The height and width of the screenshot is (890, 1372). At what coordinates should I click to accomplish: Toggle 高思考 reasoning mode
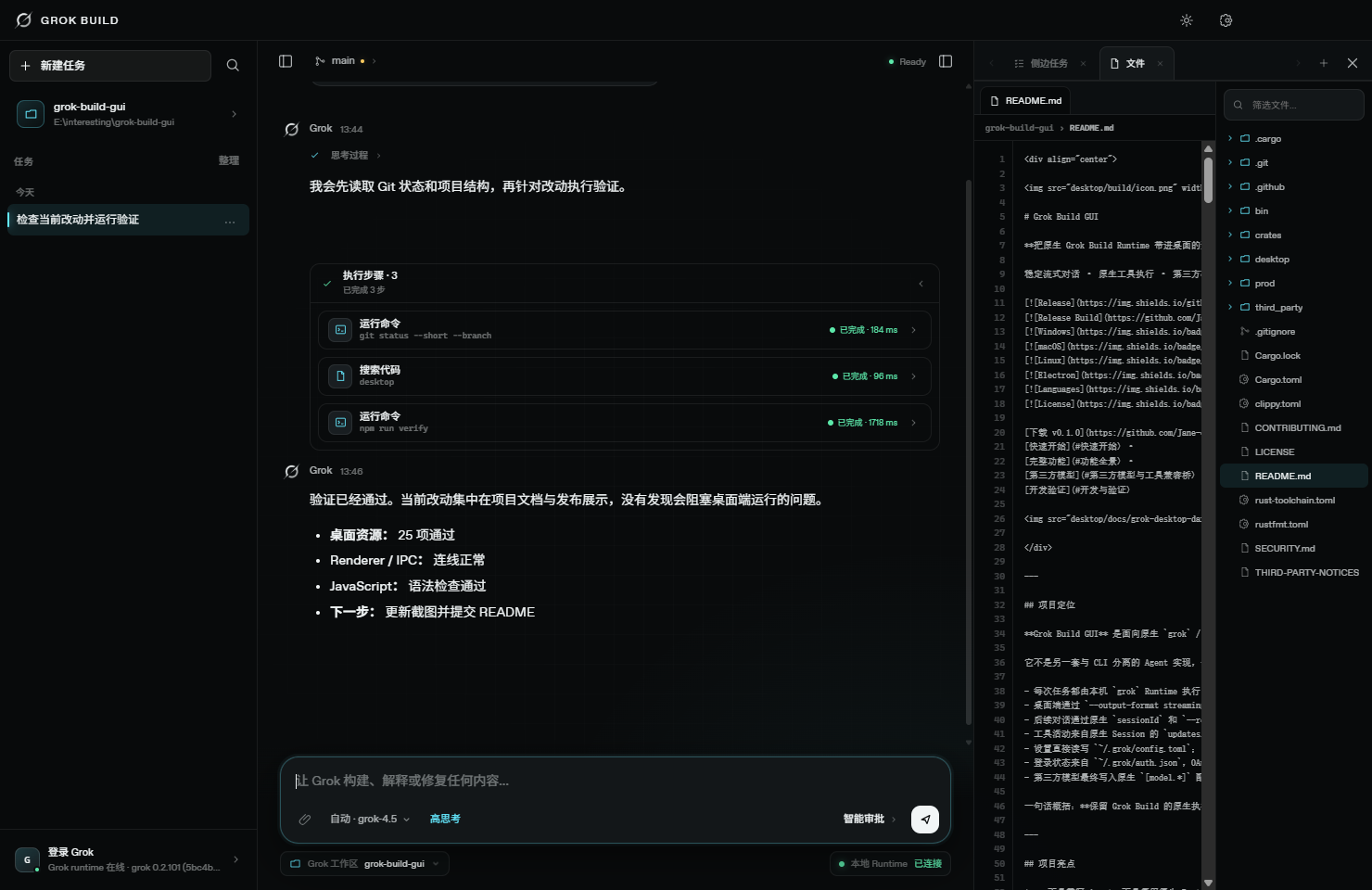click(445, 820)
